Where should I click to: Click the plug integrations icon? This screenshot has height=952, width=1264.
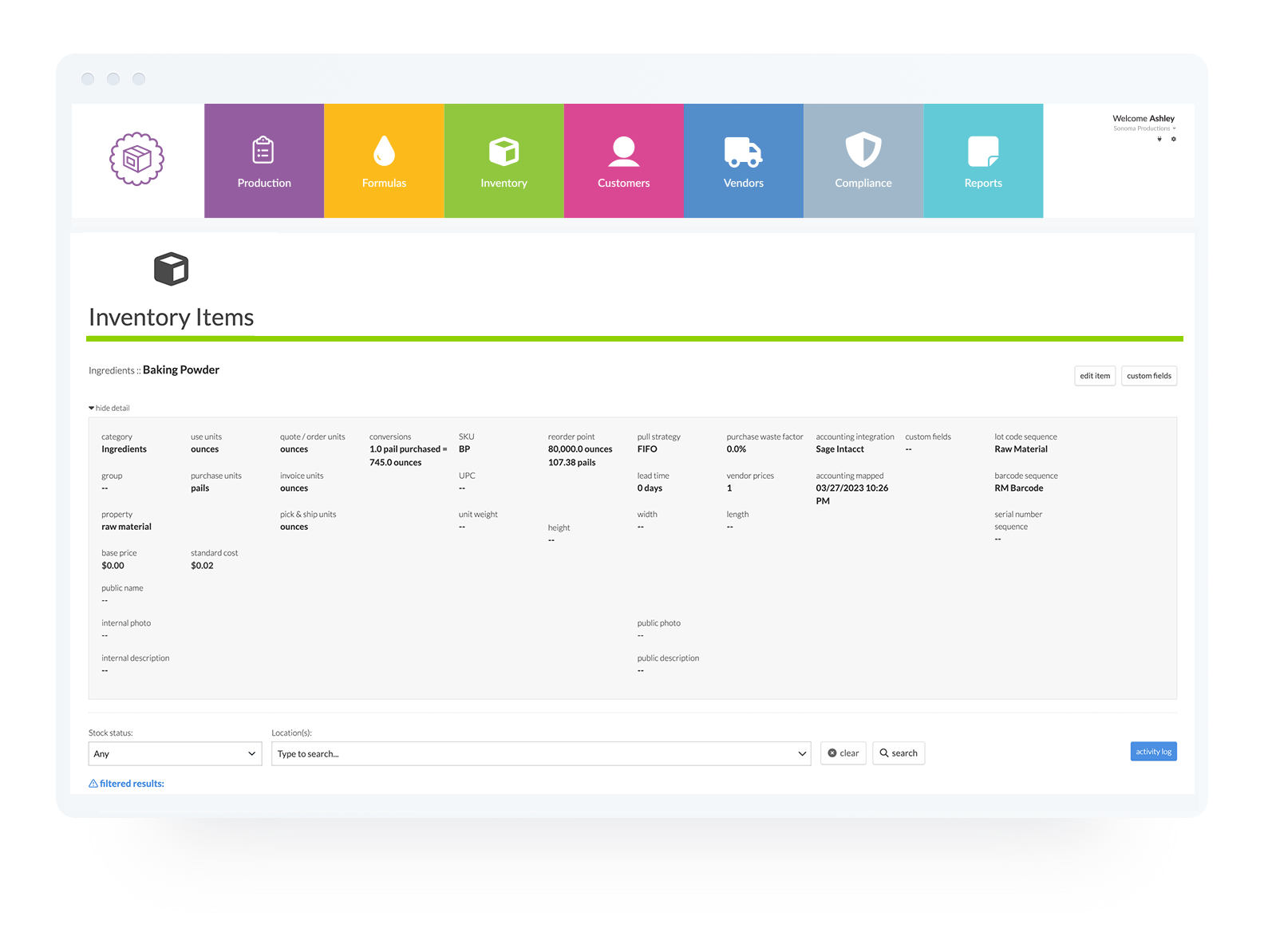coord(1159,139)
